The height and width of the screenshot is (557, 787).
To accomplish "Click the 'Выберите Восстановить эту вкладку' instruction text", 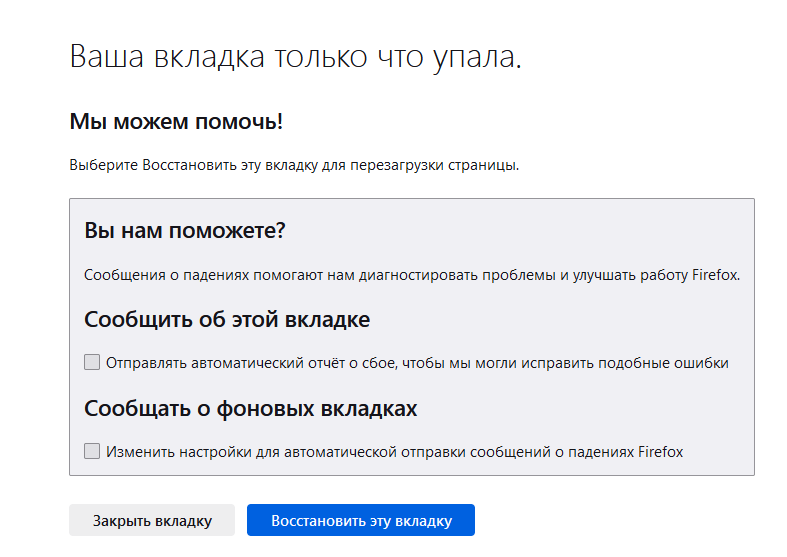I will tap(294, 165).
